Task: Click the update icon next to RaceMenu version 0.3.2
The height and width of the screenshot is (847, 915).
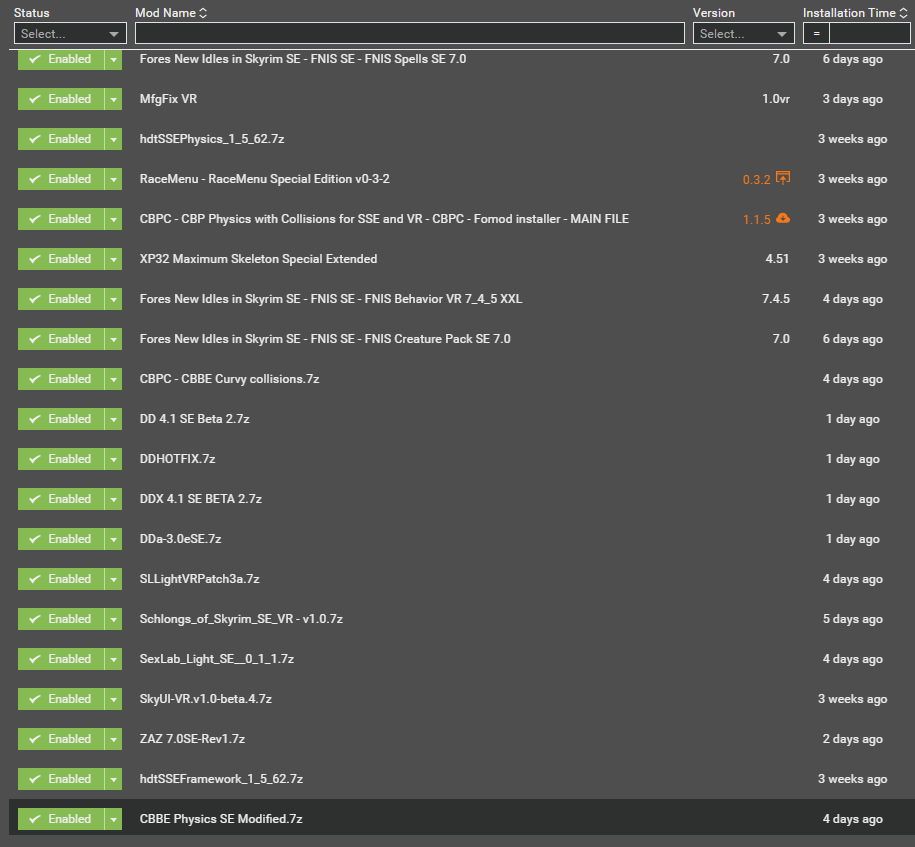Action: click(783, 177)
